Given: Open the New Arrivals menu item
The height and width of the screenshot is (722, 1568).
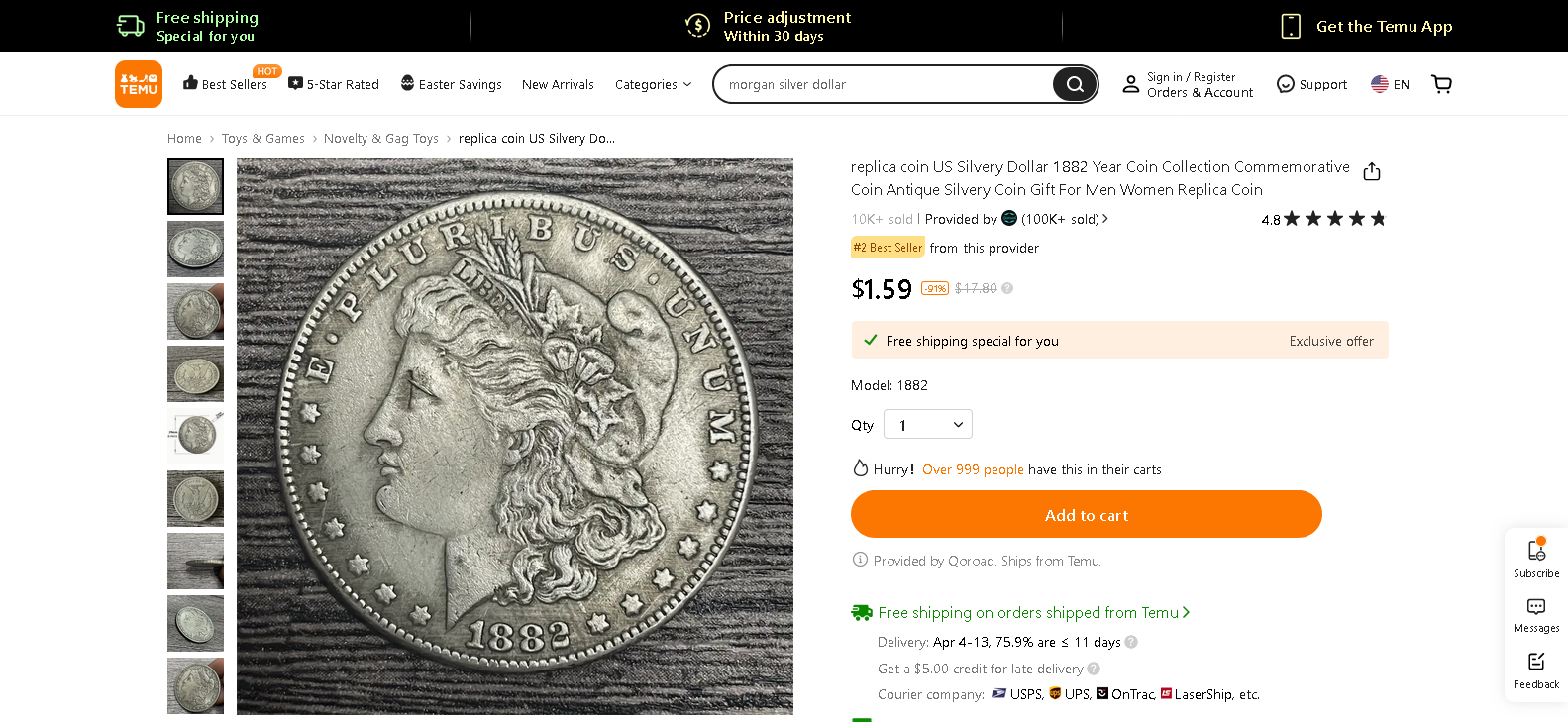Looking at the screenshot, I should (558, 85).
